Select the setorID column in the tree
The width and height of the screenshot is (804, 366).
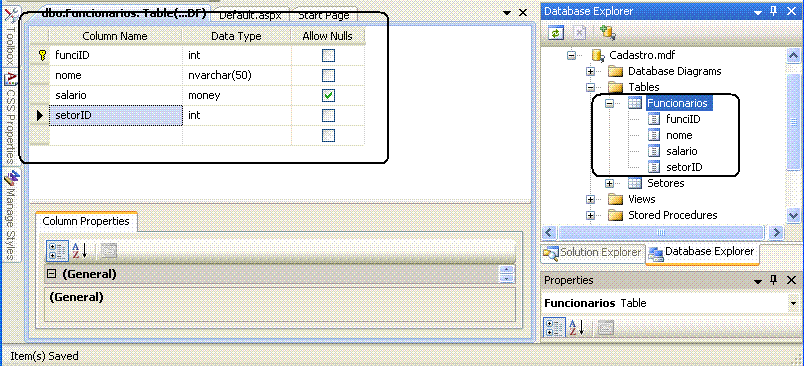coord(684,167)
